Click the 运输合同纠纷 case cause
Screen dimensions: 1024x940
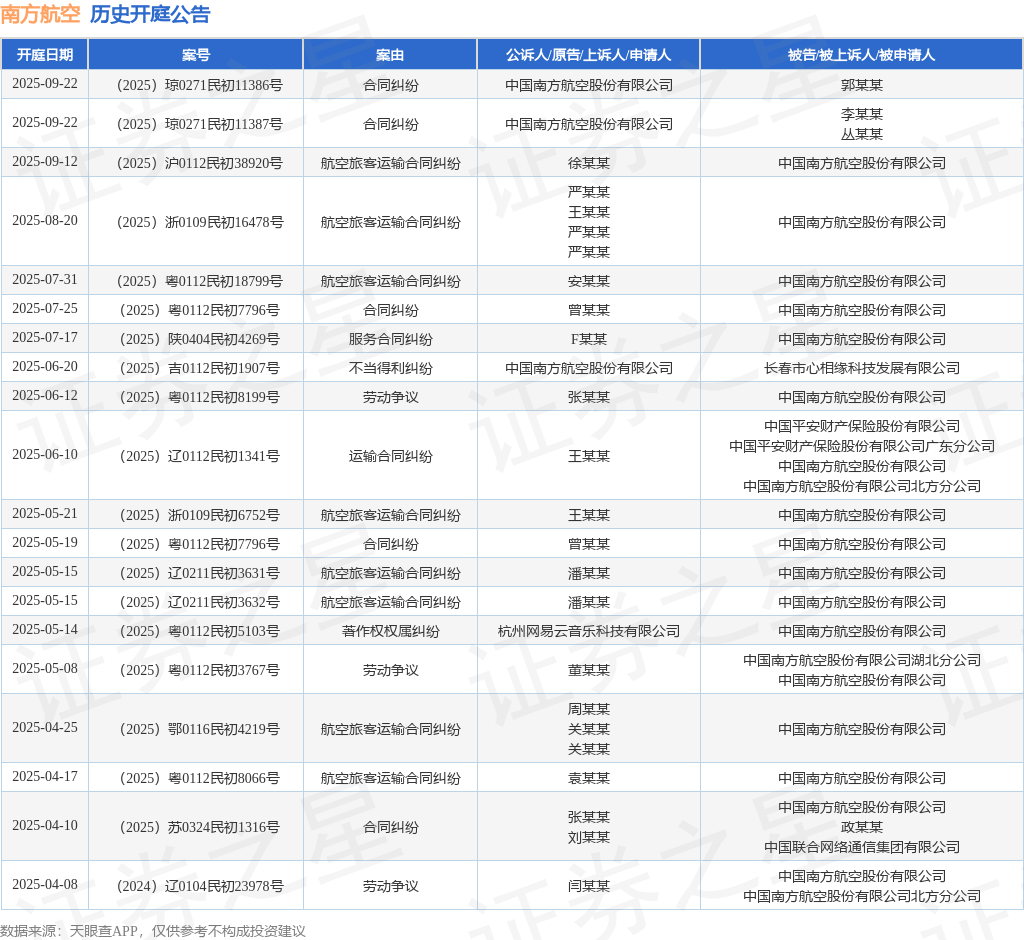(x=391, y=456)
